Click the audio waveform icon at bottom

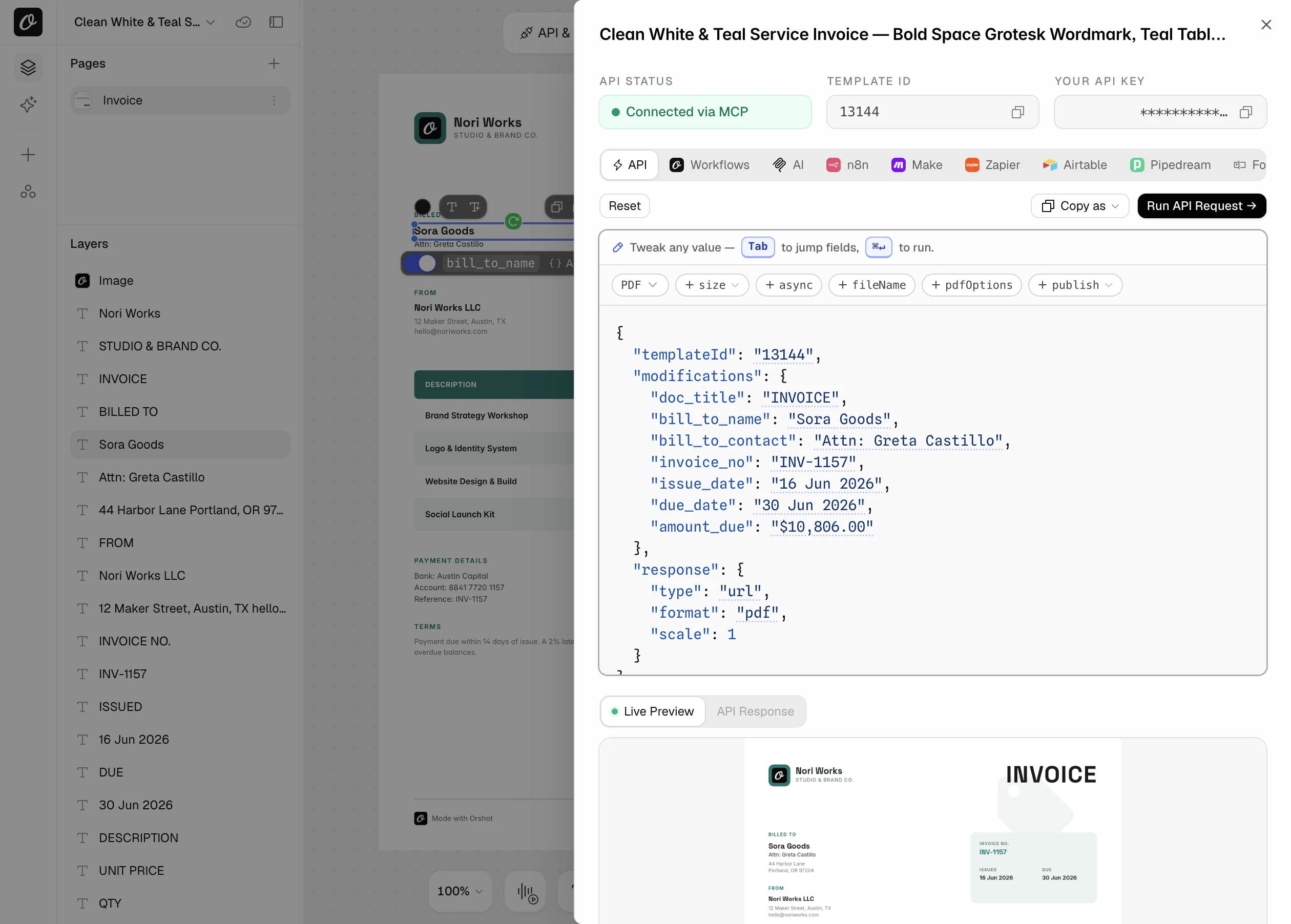point(526,892)
